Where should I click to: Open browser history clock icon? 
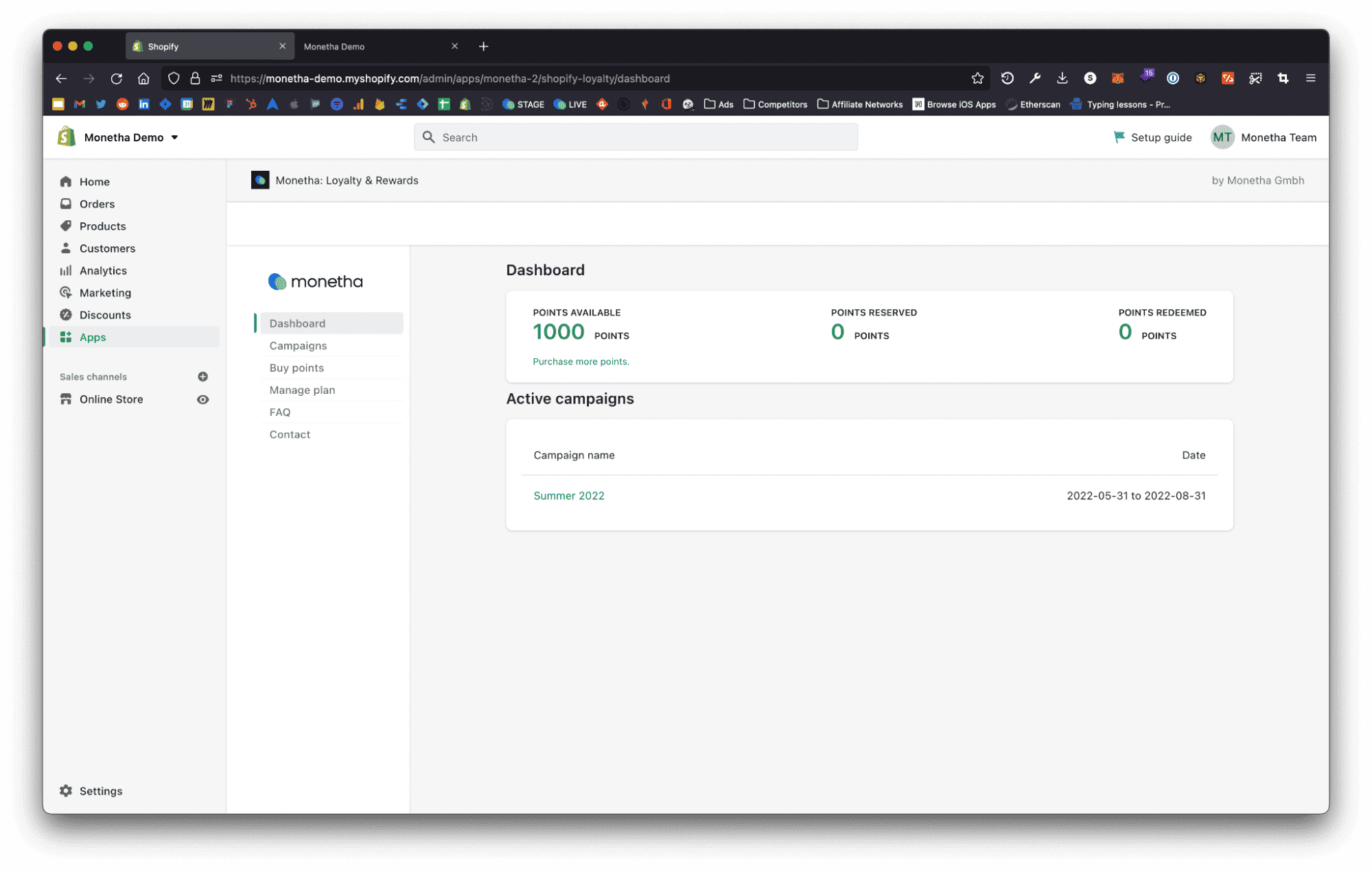pos(1007,78)
